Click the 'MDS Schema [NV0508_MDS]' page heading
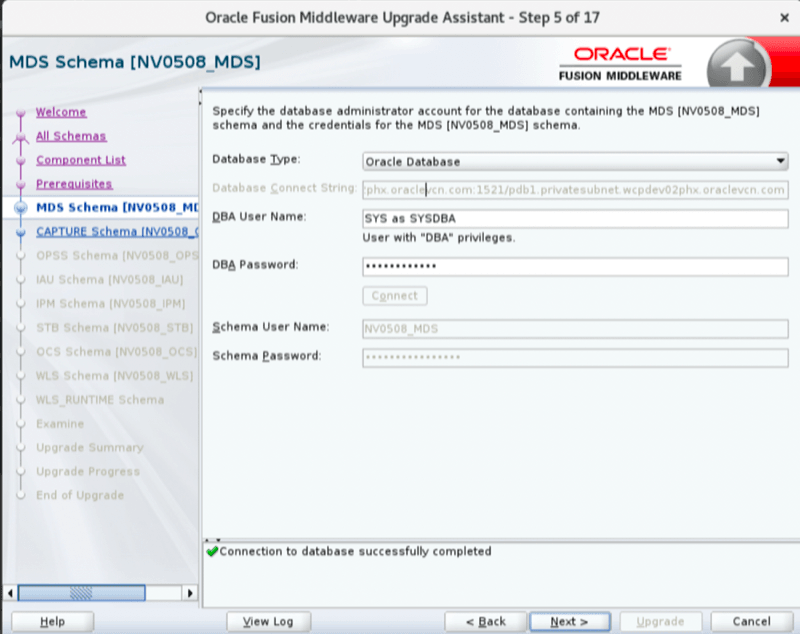 pyautogui.click(x=135, y=62)
